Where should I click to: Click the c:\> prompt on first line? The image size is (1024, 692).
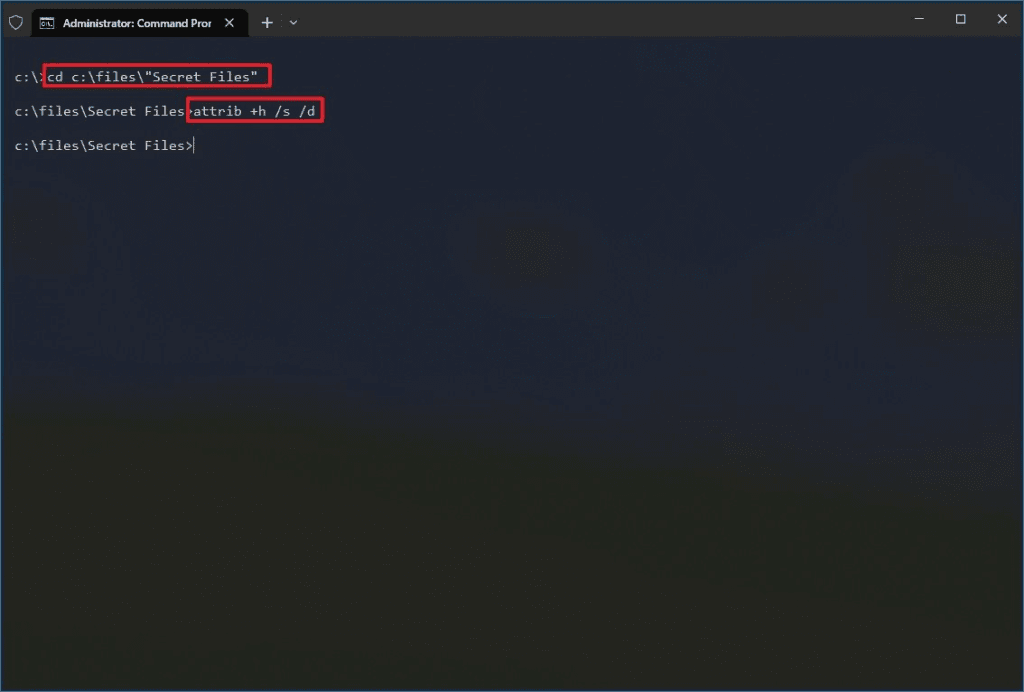[28, 77]
